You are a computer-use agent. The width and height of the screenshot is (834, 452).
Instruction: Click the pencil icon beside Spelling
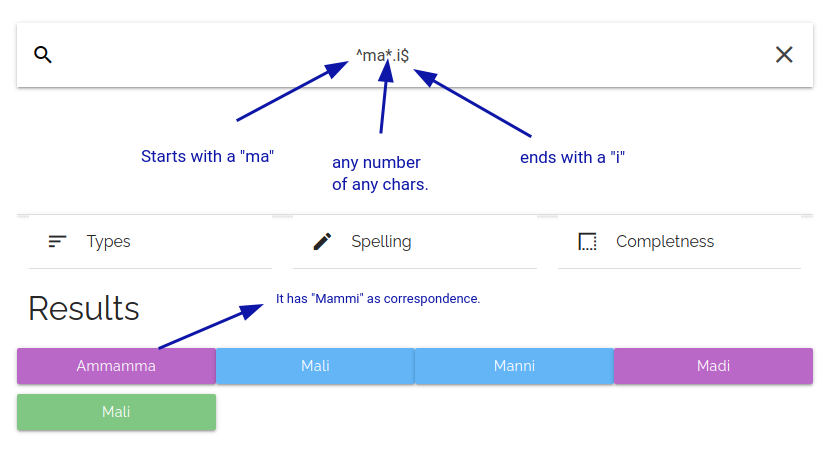coord(322,241)
